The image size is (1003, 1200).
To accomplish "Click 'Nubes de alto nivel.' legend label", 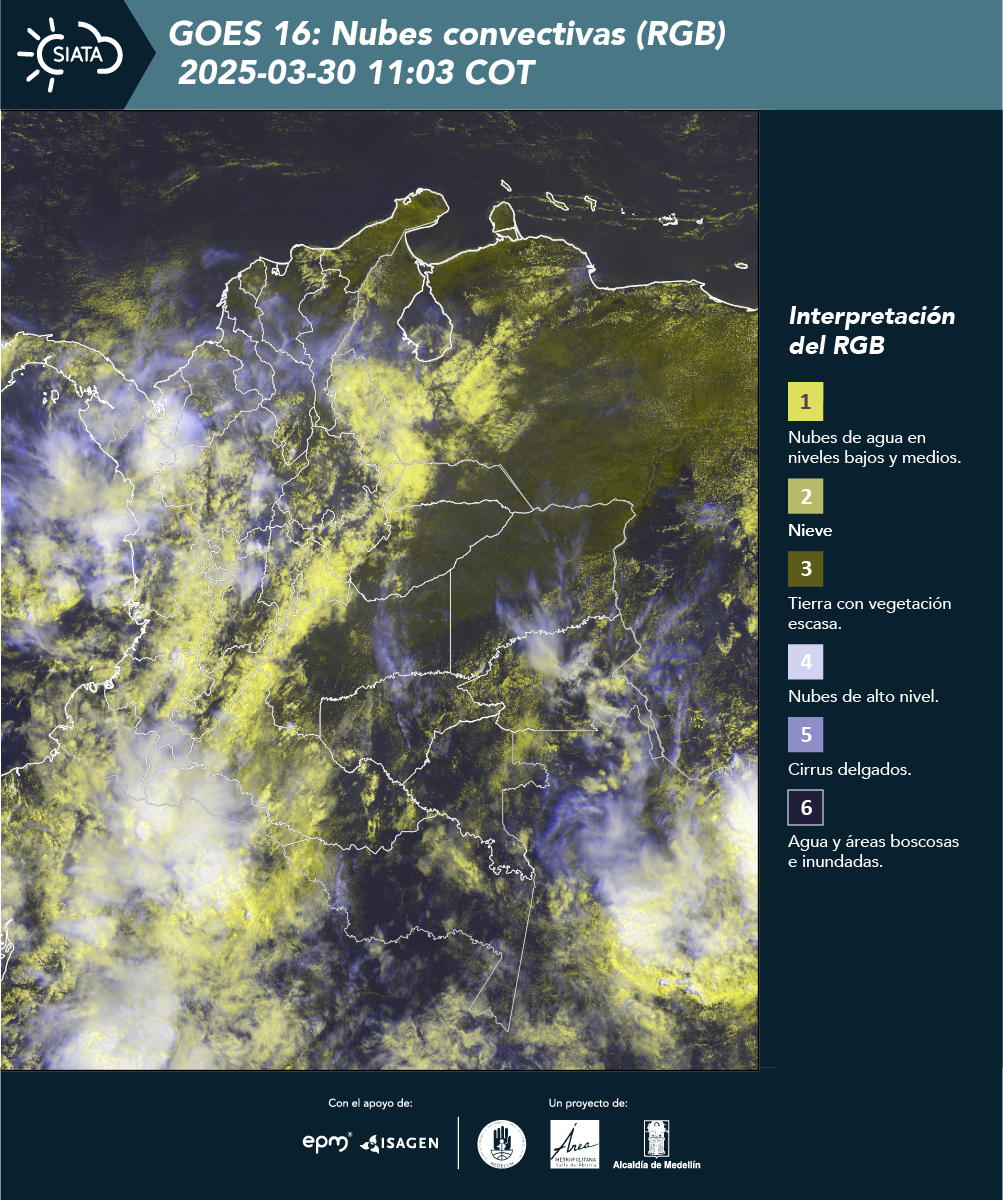I will point(863,697).
